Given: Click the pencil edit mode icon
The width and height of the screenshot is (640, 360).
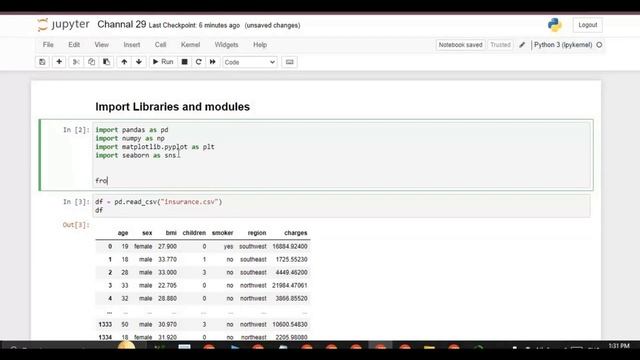Looking at the screenshot, I should coord(522,45).
